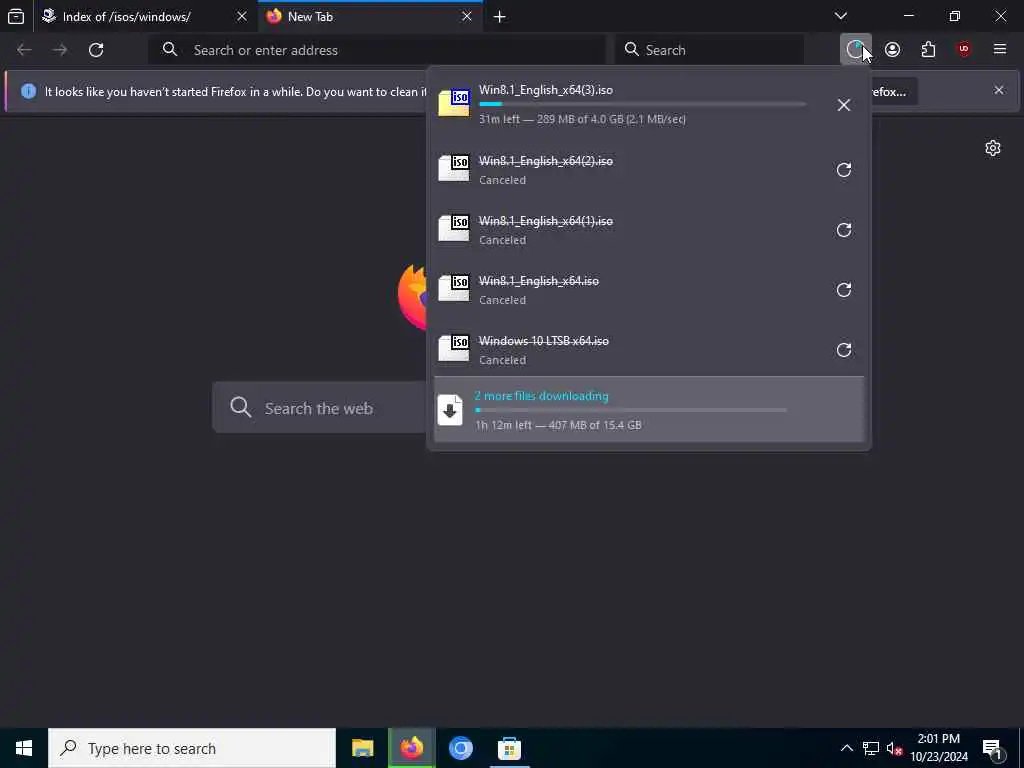The image size is (1024, 768).
Task: Retry the Win8.1_English_x64(2).iso download
Action: point(844,170)
